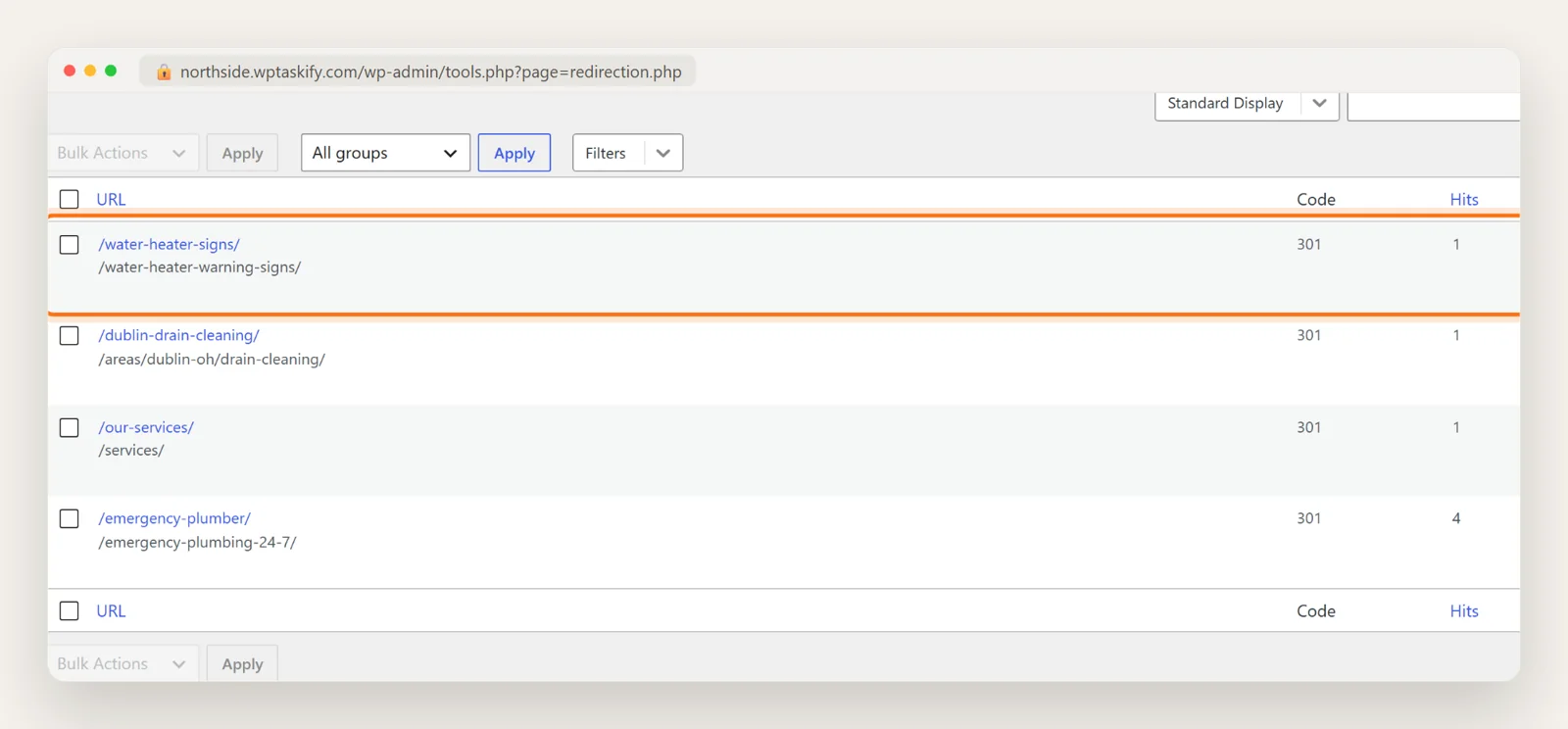
Task: Focus the search input next to Standard Display
Action: [1434, 104]
